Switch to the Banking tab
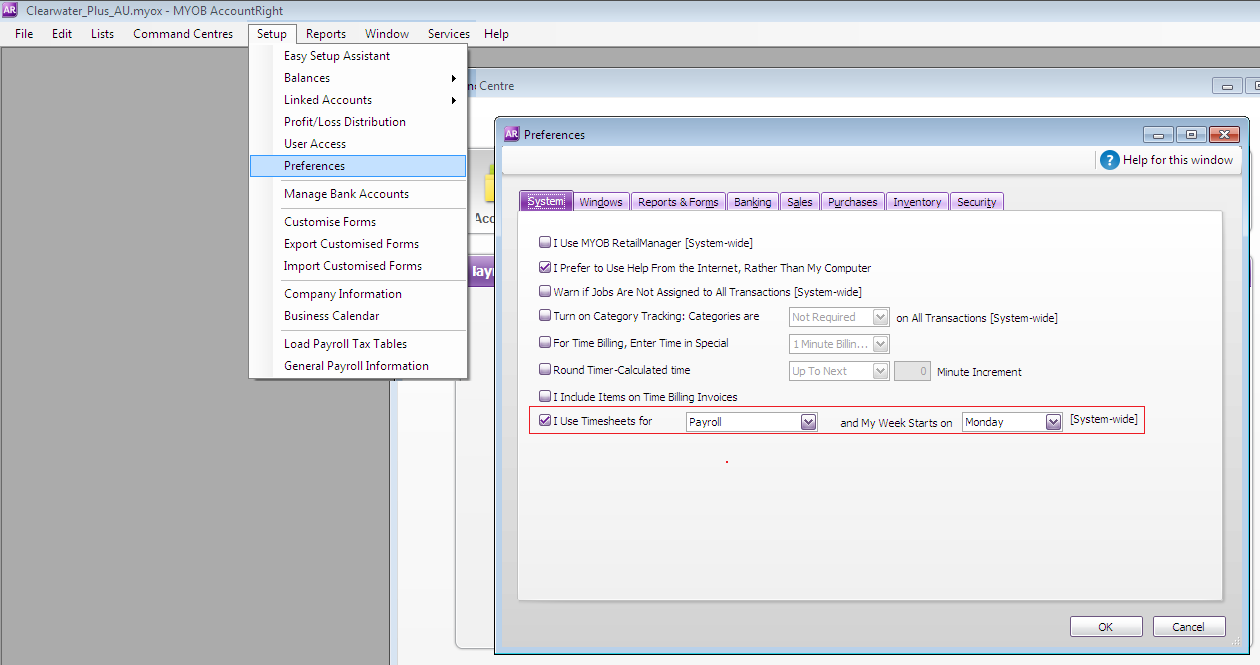The height and width of the screenshot is (665, 1260). click(x=752, y=202)
